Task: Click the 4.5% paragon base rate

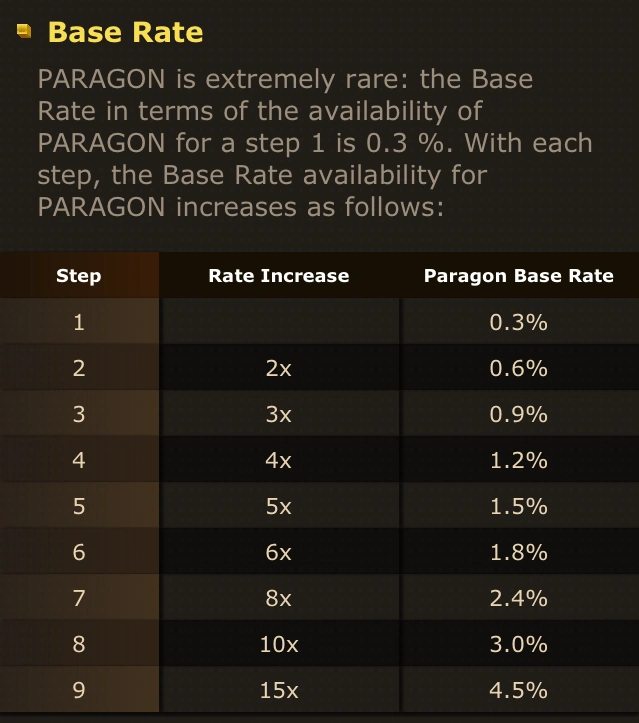Action: pos(519,690)
